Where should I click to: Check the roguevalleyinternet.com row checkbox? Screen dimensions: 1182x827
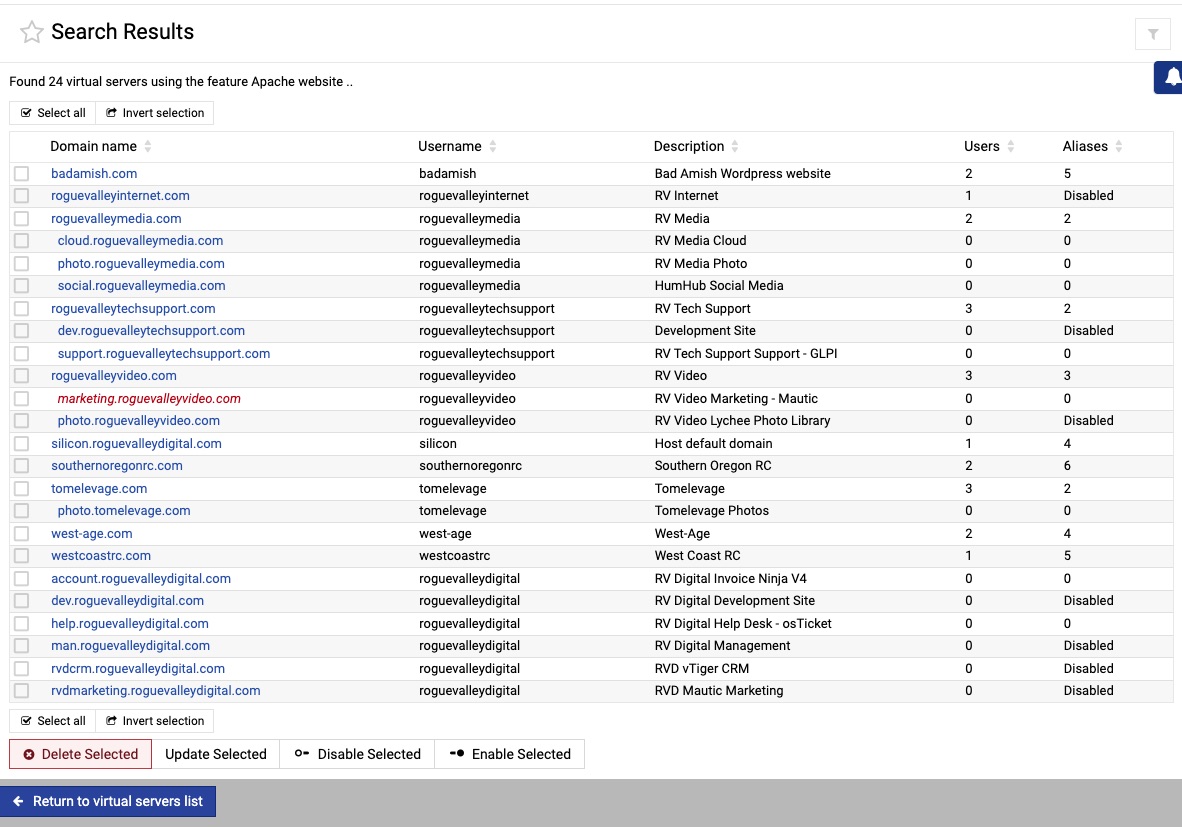pyautogui.click(x=21, y=196)
